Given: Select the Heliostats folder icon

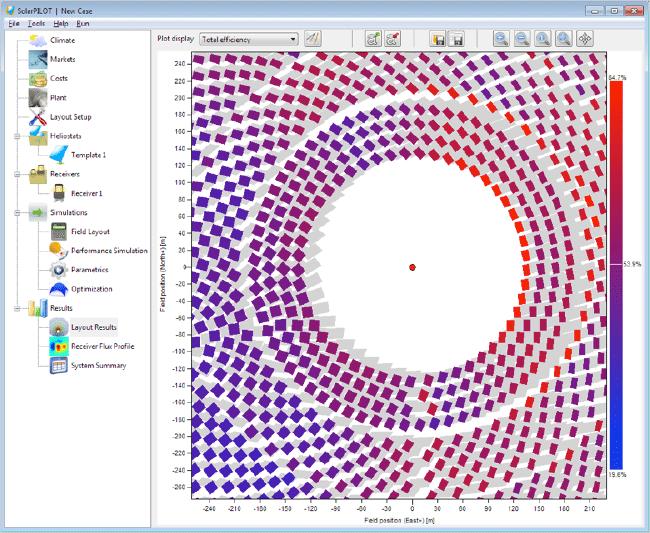Looking at the screenshot, I should coord(38,136).
